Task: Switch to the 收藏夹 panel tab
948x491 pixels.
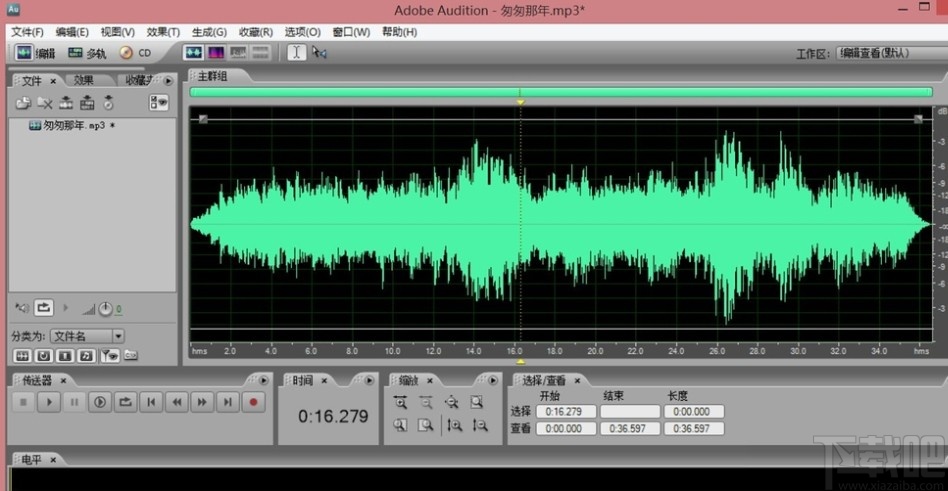Action: (139, 80)
